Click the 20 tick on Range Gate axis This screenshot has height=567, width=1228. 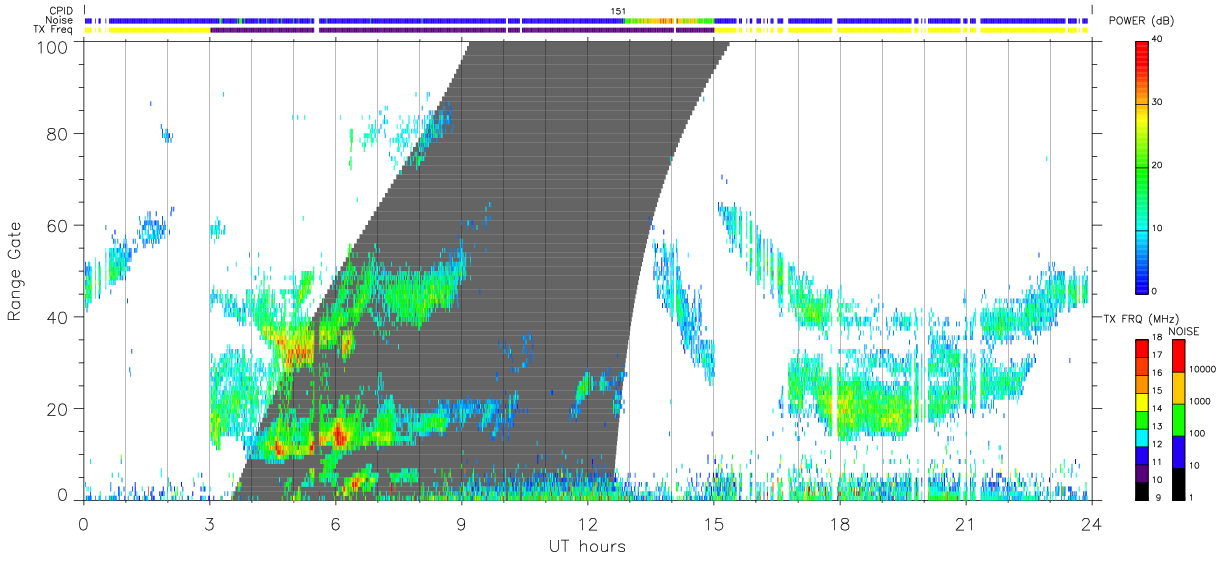58,409
